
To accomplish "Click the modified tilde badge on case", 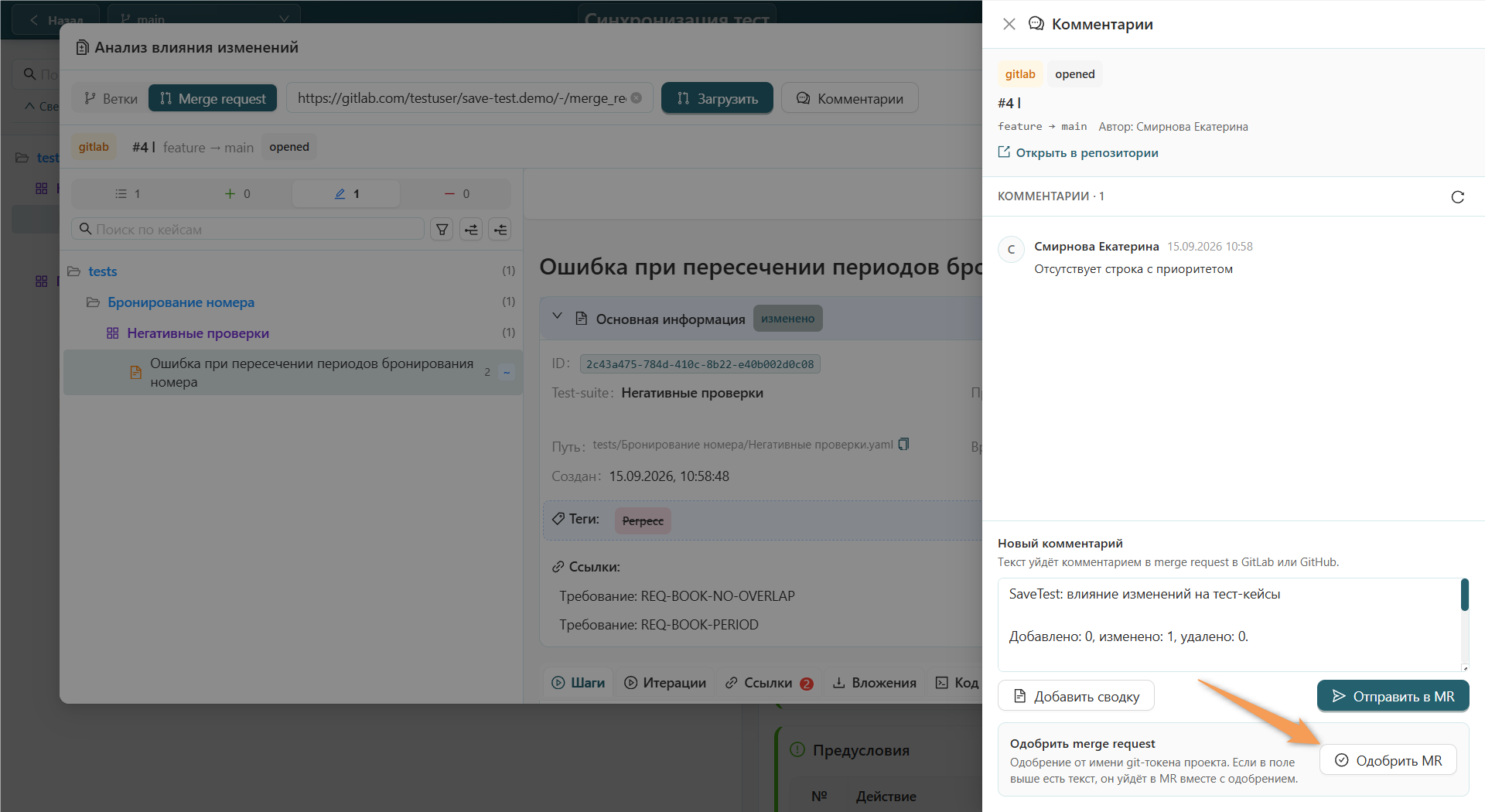I will point(507,372).
